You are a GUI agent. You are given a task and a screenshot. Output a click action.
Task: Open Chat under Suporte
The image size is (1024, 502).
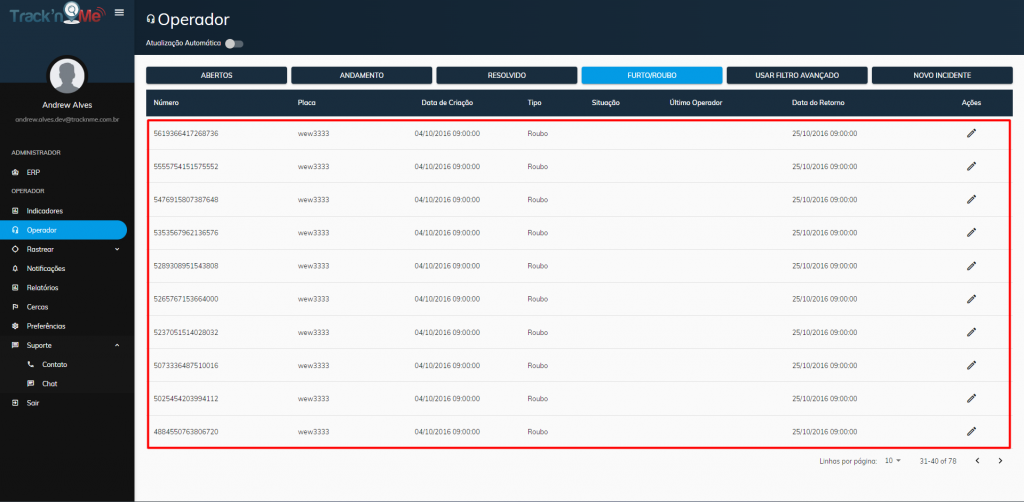click(63, 383)
